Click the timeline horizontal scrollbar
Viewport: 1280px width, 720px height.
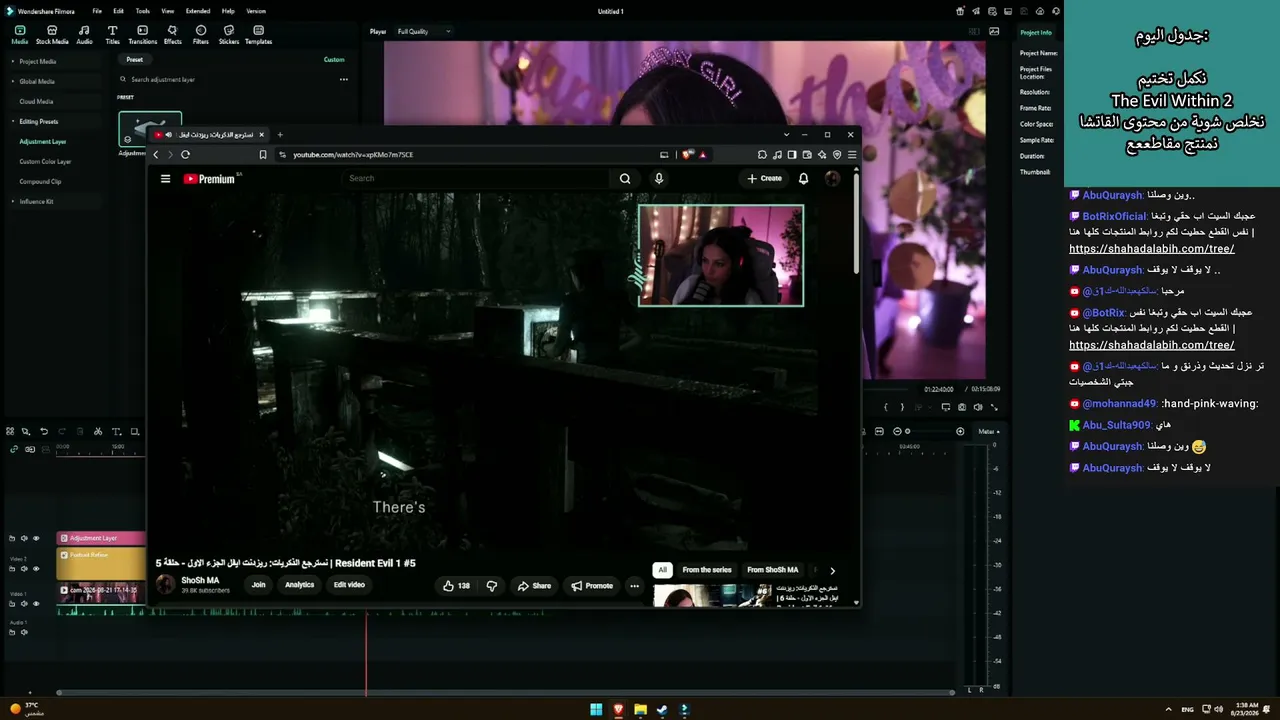click(x=505, y=692)
